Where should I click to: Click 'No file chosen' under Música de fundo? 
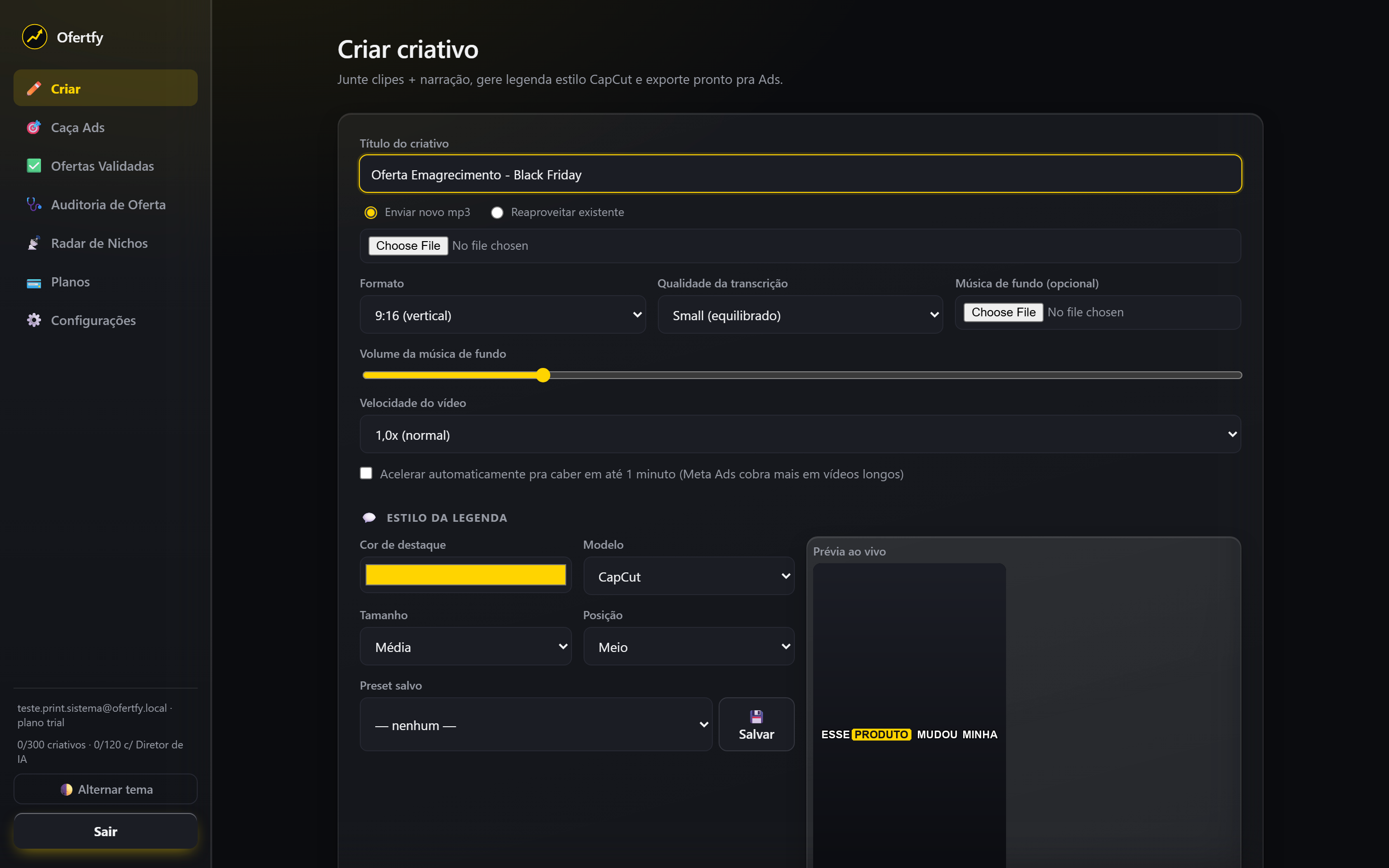1085,312
